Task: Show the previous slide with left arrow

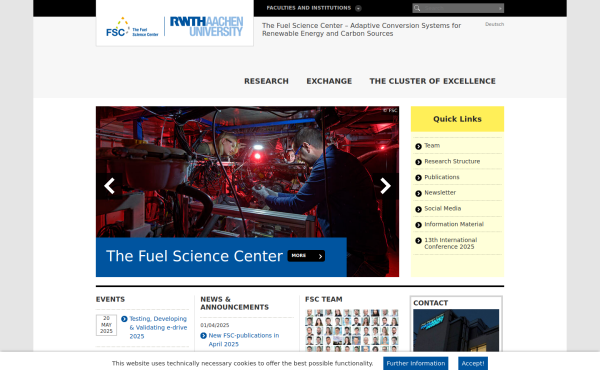Action: 109,186
